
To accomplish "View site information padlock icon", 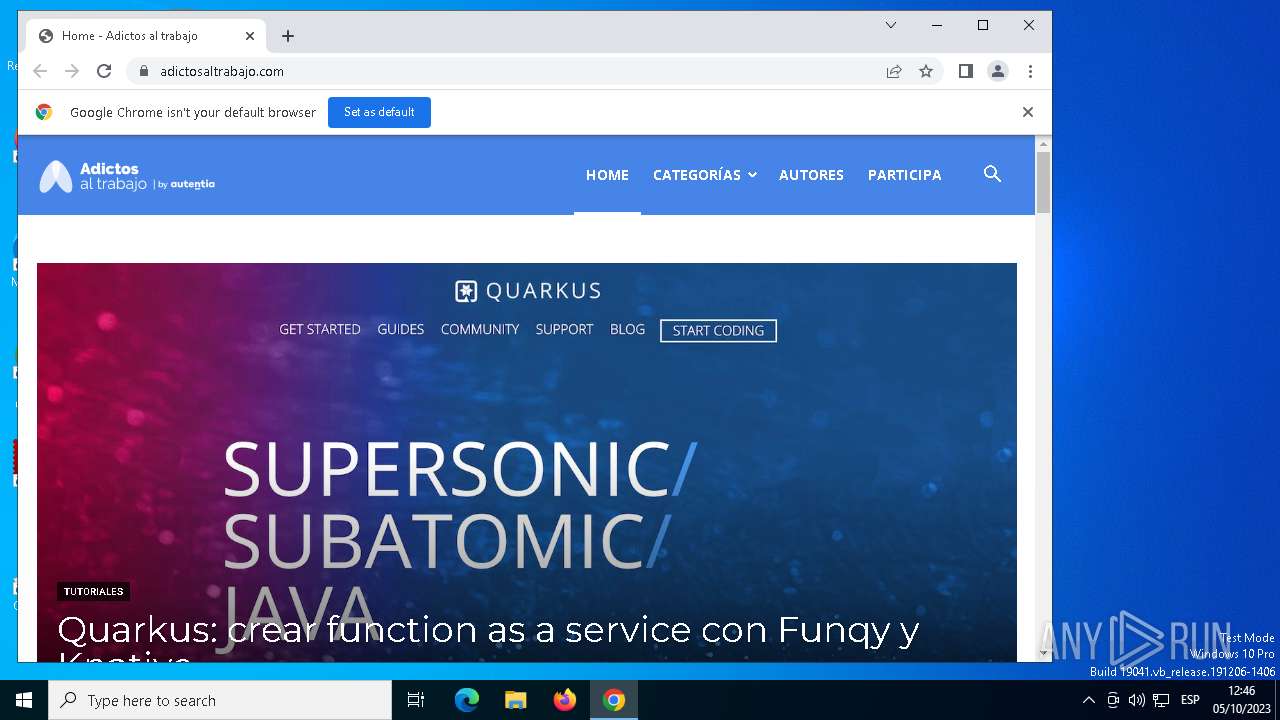I will (x=143, y=71).
